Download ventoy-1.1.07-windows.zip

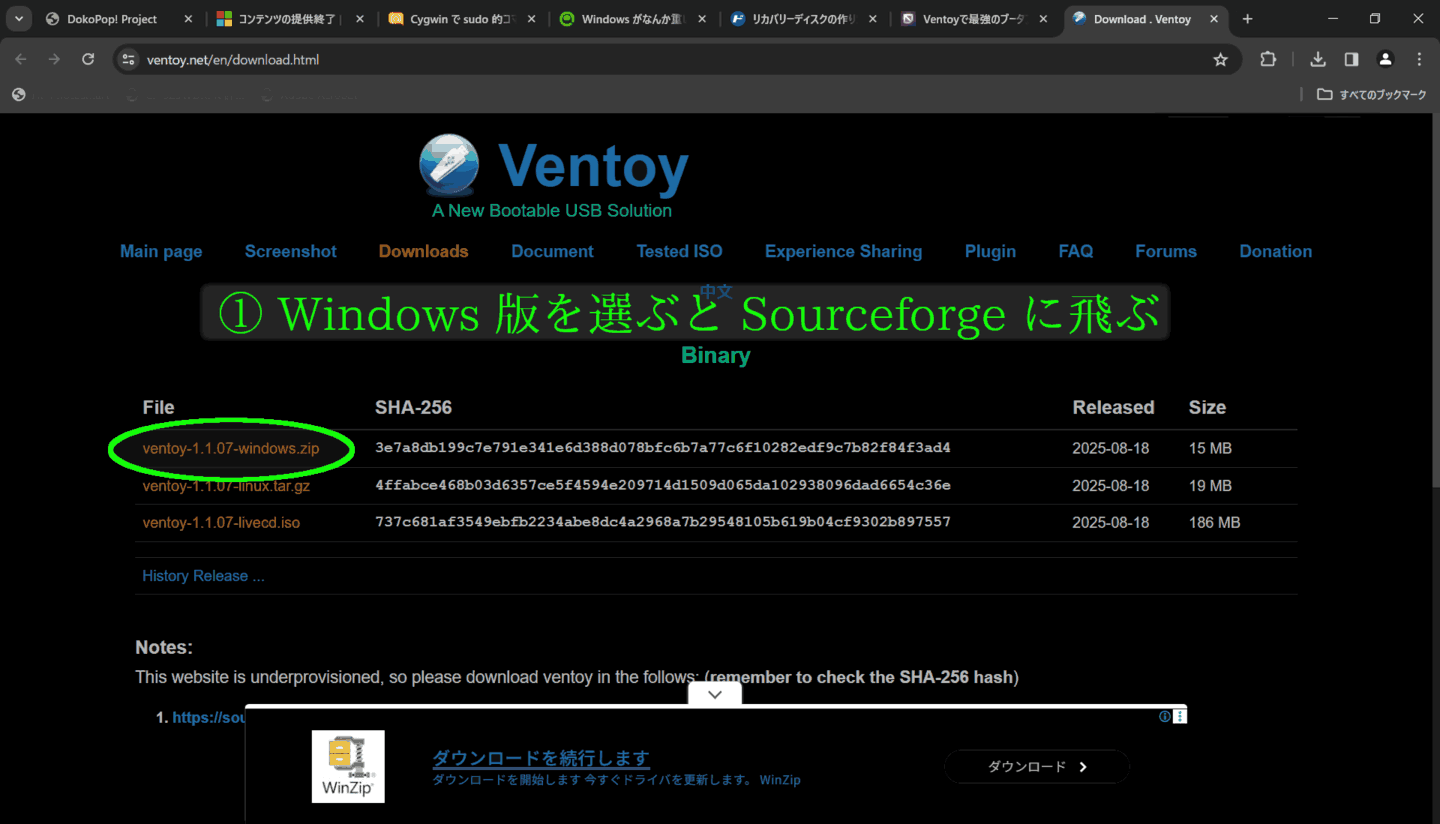tap(231, 448)
